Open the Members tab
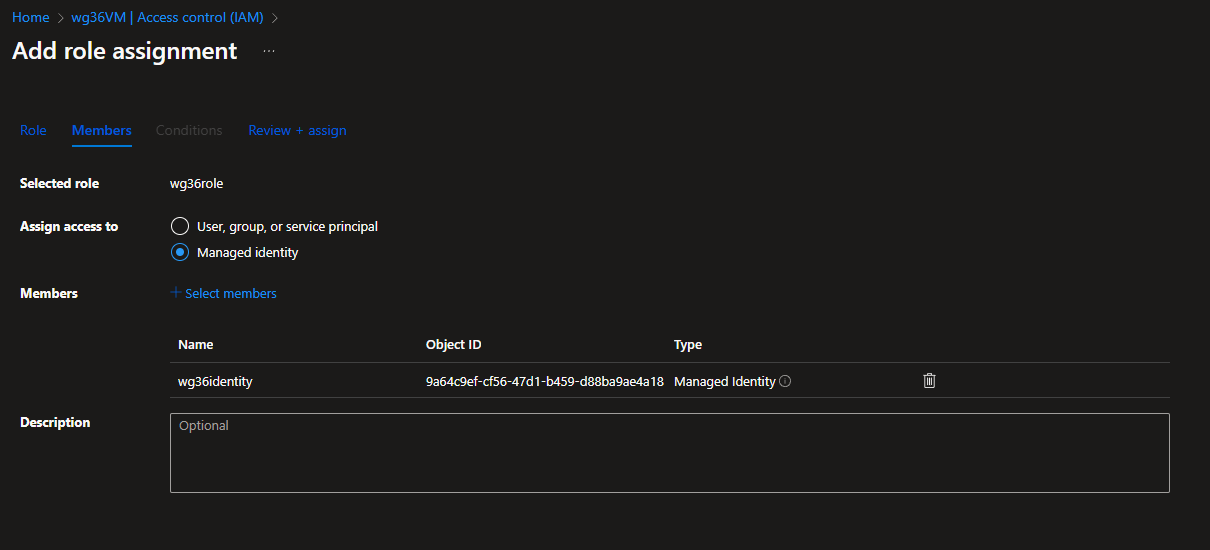This screenshot has width=1210, height=550. point(101,130)
